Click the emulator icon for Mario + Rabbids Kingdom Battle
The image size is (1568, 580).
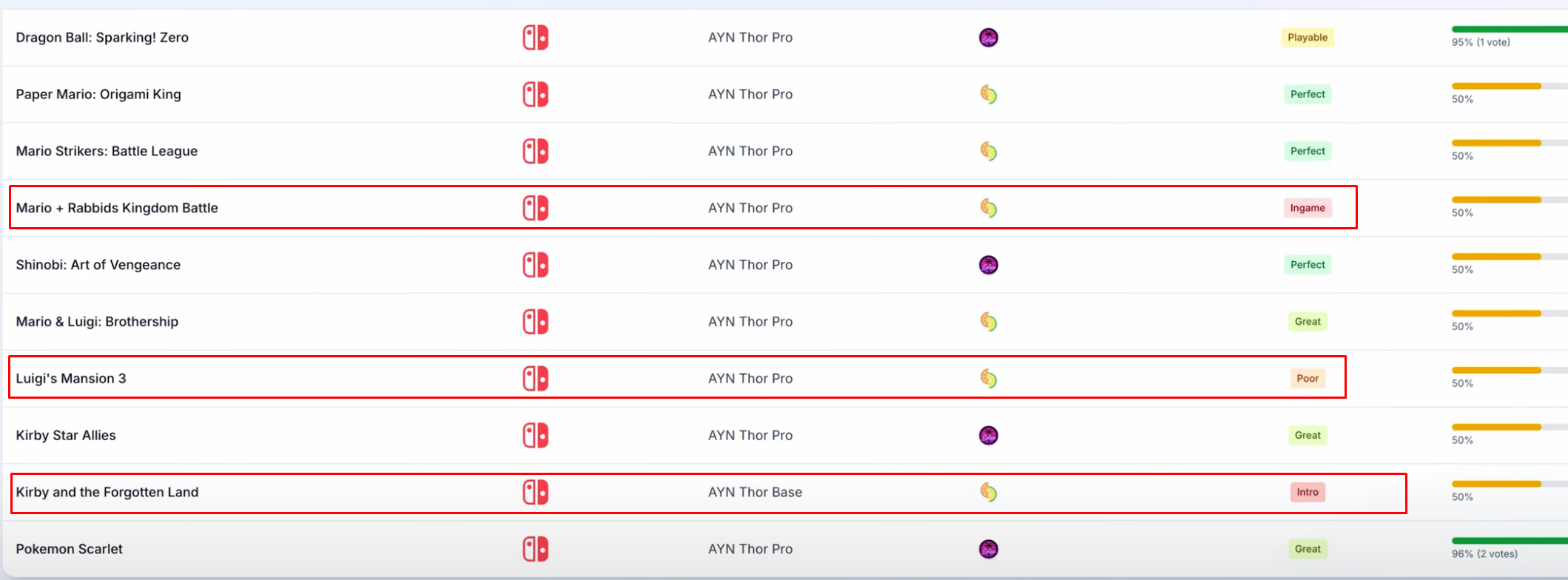click(x=989, y=209)
